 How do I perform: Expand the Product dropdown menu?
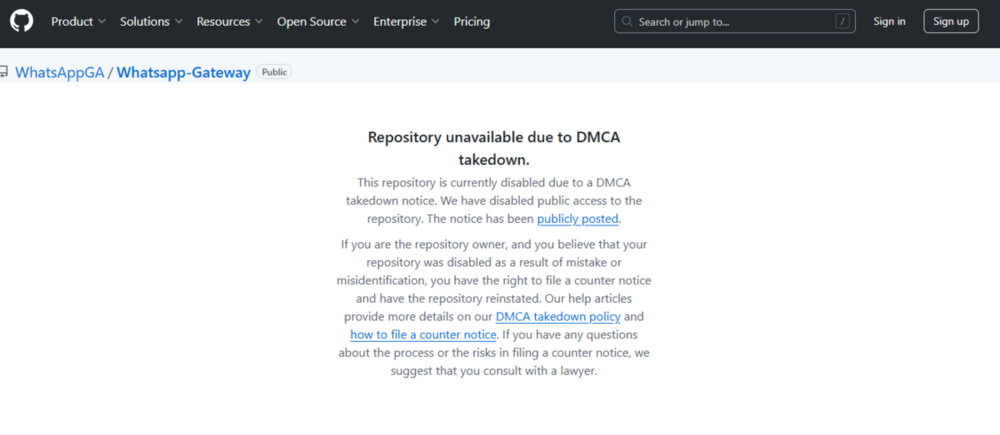78,22
